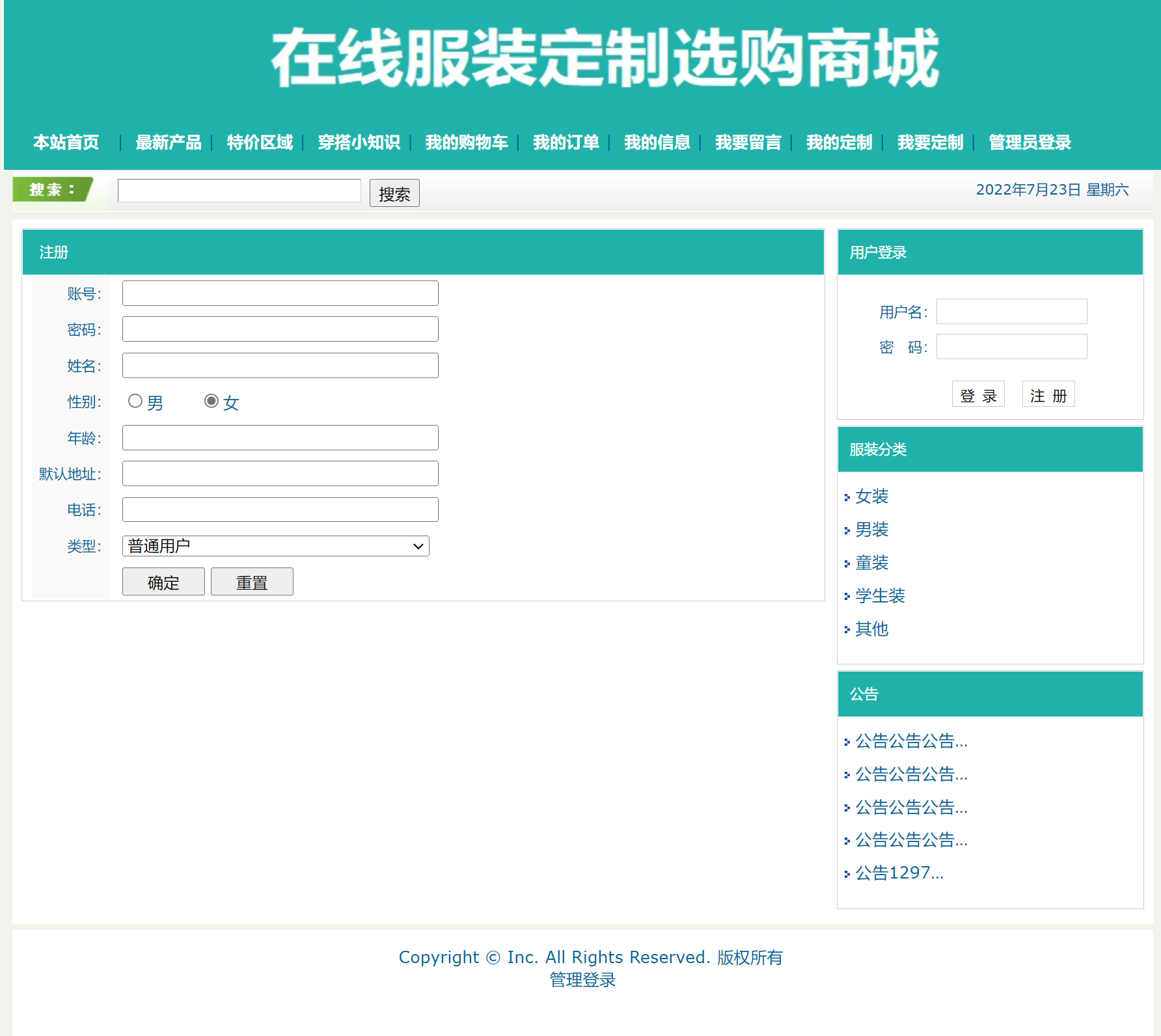Click the 登录 login button
Screen dimensions: 1161x1036
coord(978,394)
